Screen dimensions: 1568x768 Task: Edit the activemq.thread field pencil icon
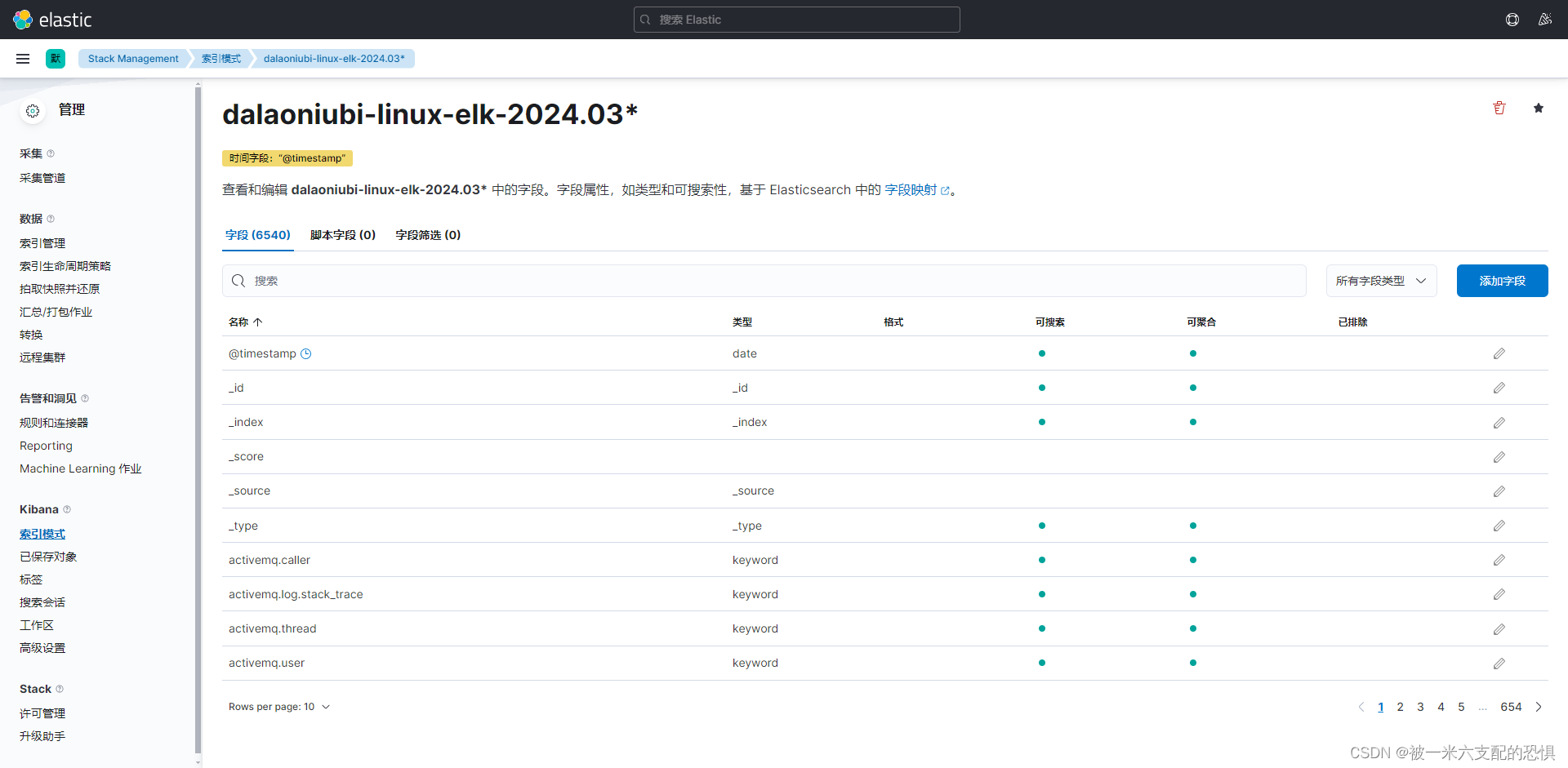pos(1499,629)
